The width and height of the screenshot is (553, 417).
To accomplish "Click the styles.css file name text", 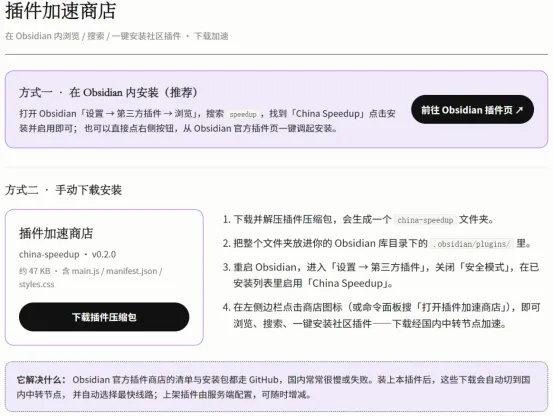I will (37, 284).
